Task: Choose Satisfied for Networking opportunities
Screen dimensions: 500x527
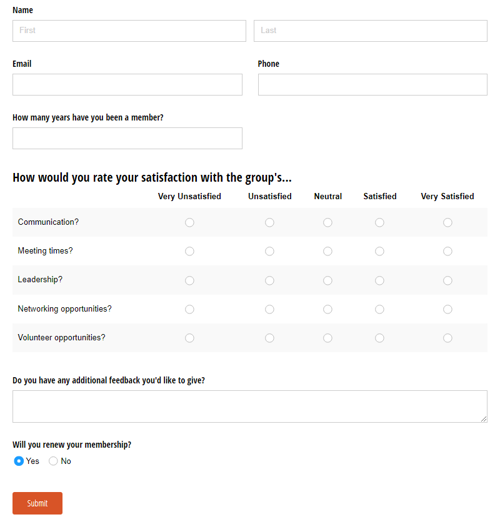Action: coord(379,309)
